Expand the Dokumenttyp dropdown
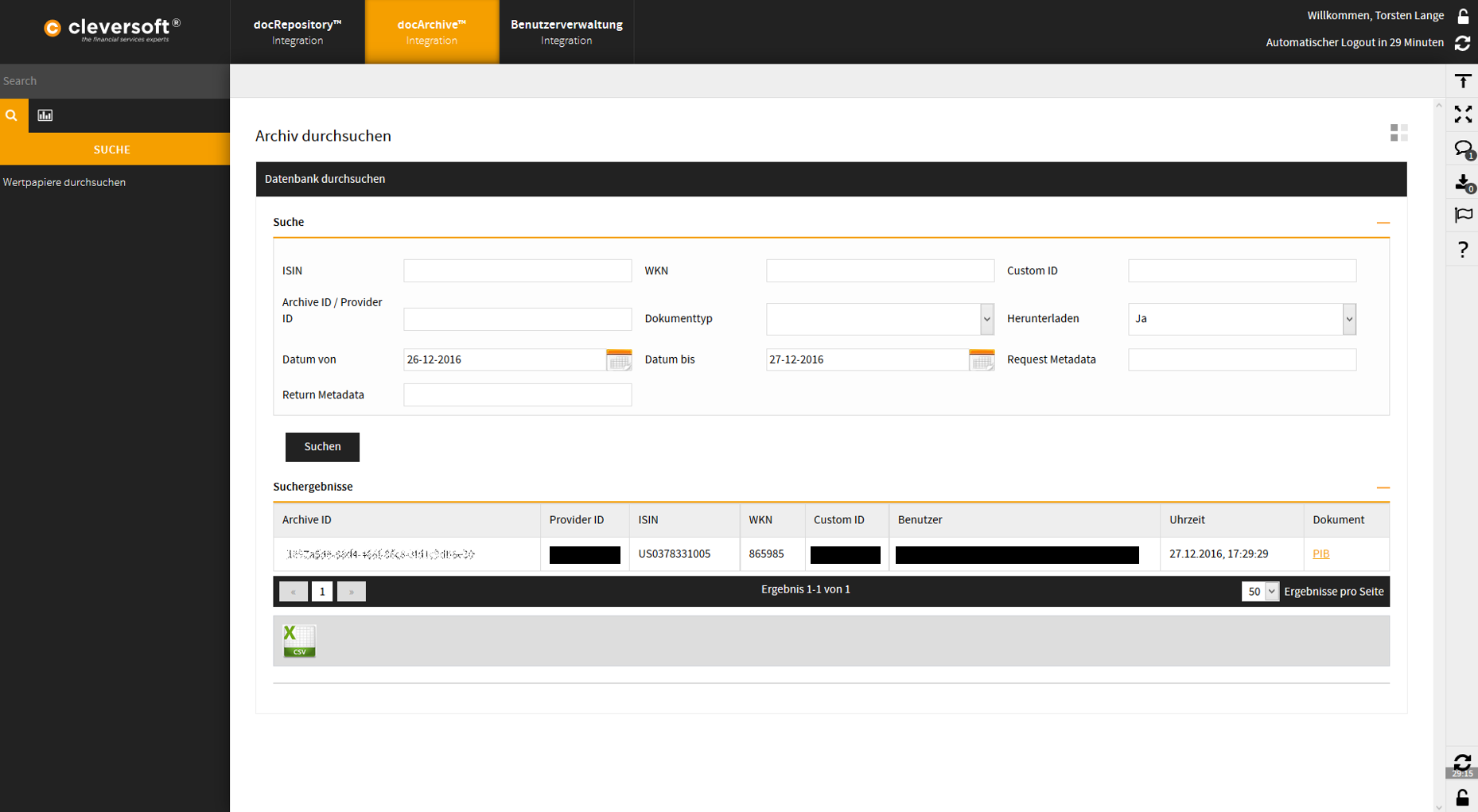 [x=986, y=319]
